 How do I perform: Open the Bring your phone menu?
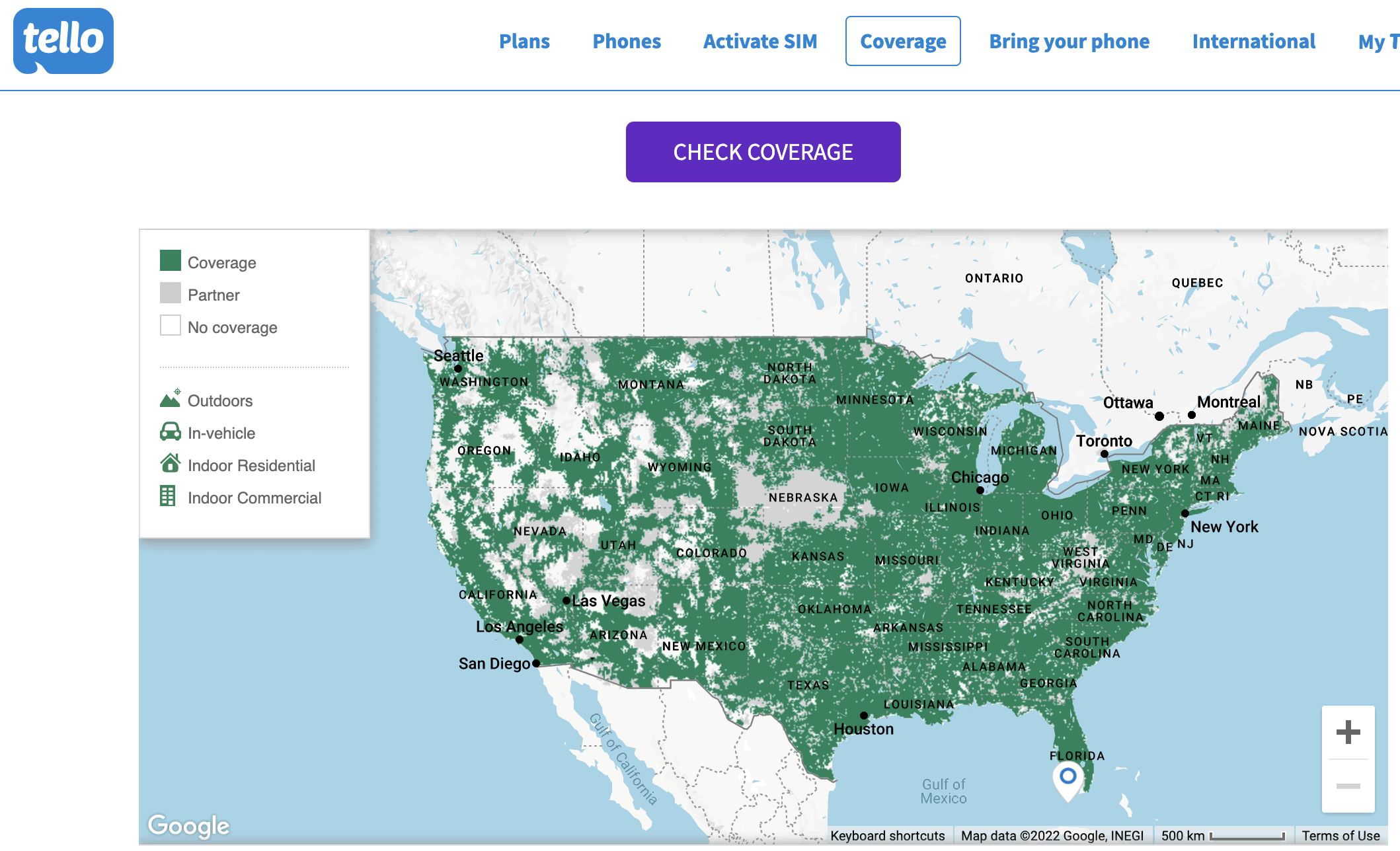[x=1069, y=41]
